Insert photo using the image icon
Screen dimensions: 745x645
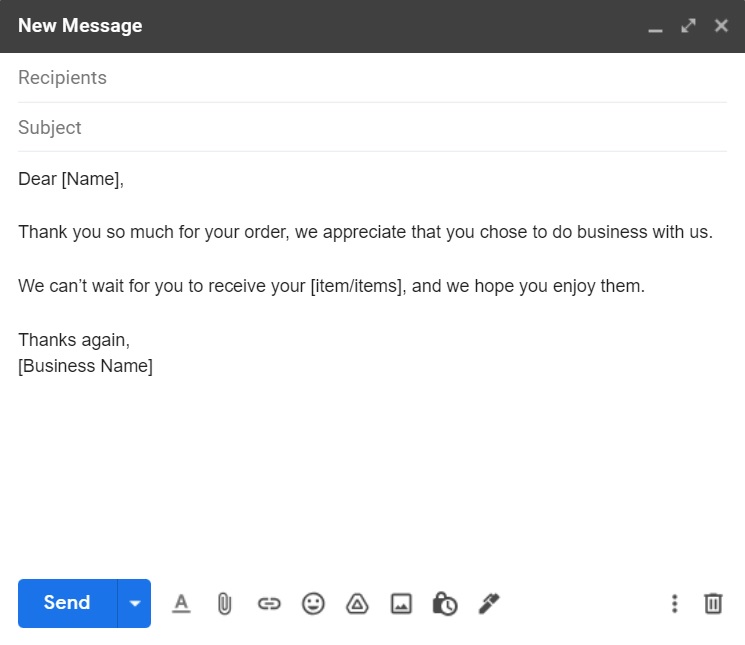pyautogui.click(x=401, y=603)
